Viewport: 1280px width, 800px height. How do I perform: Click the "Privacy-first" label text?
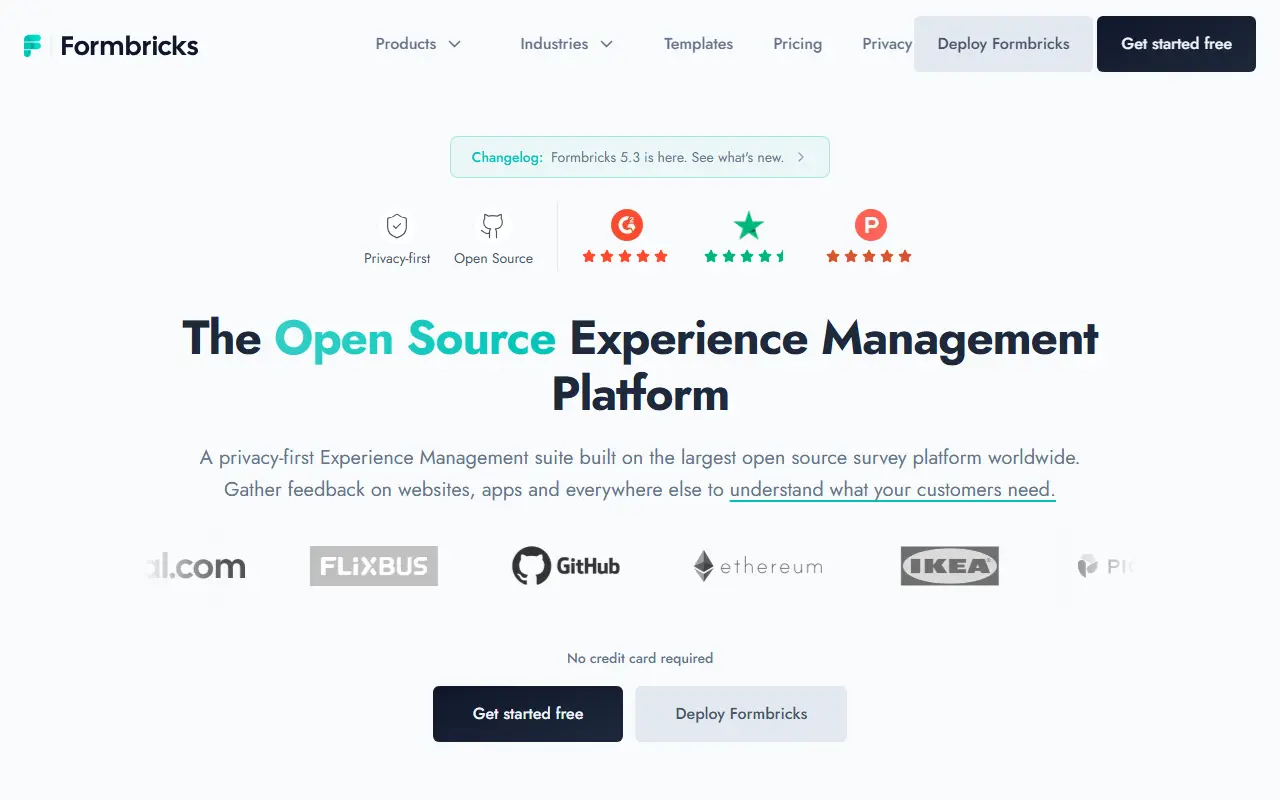click(x=397, y=258)
